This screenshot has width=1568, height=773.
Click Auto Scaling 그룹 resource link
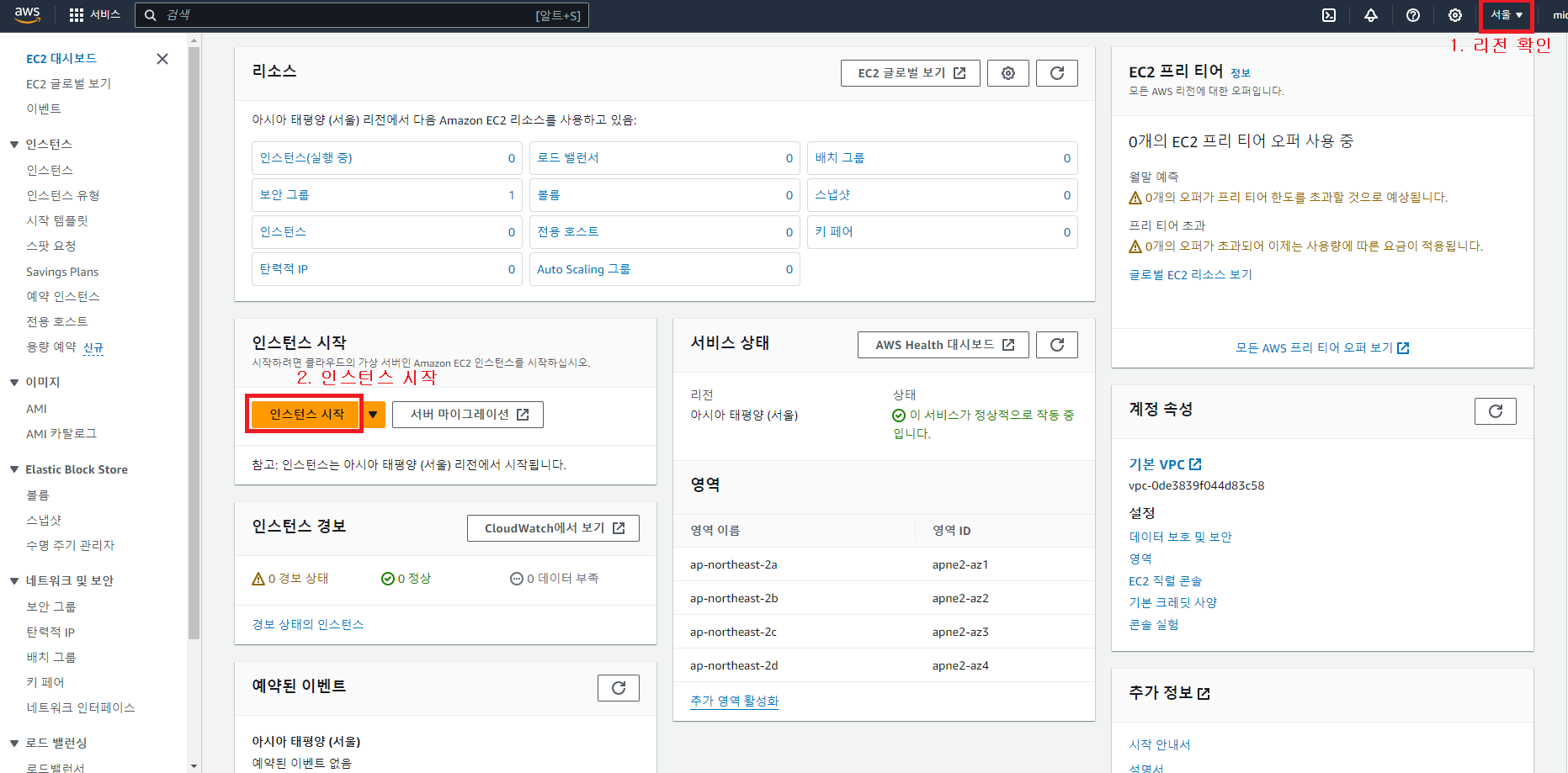pos(584,269)
